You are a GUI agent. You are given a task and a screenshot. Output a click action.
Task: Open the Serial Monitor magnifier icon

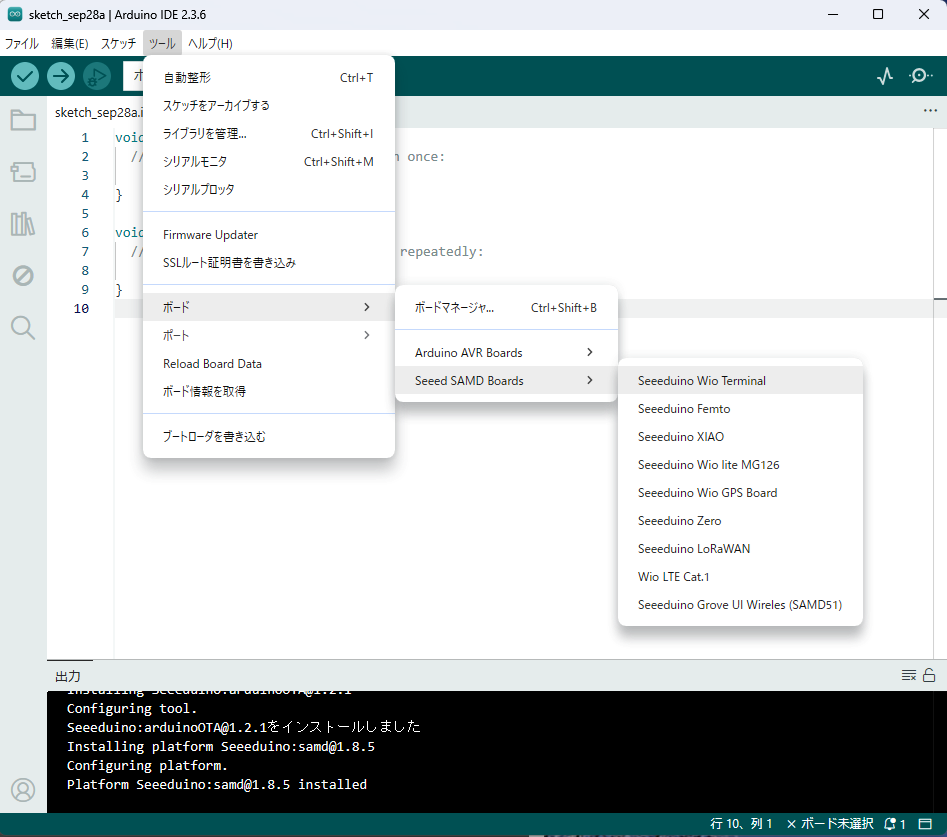(921, 76)
